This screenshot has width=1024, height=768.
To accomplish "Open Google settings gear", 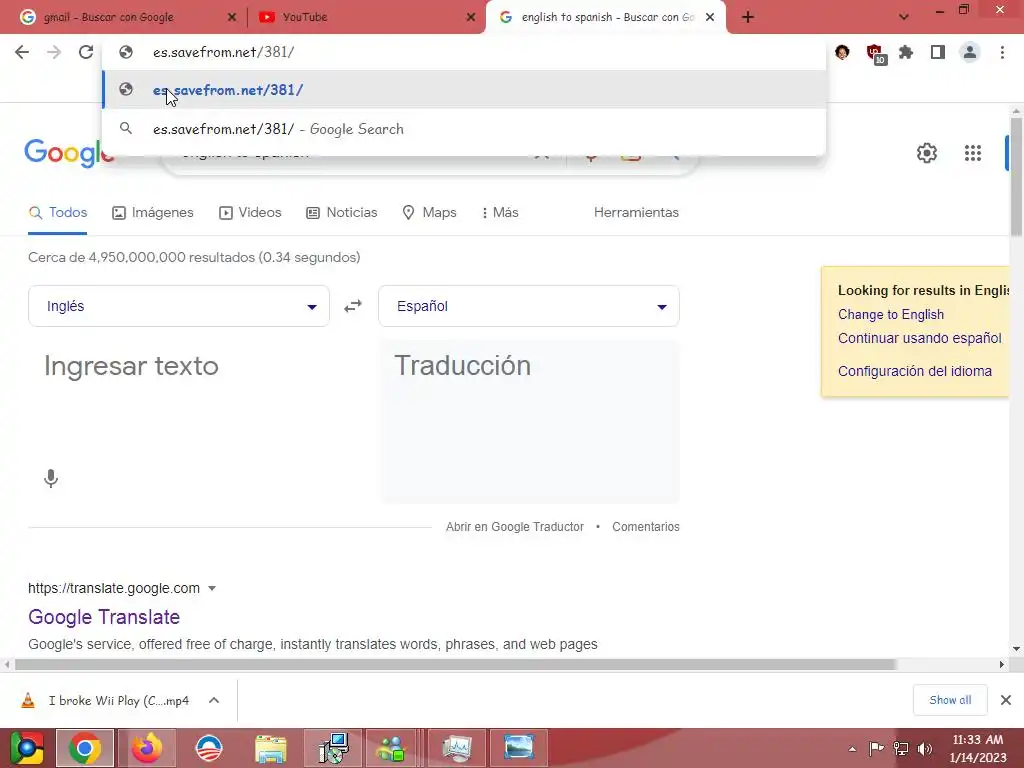I will coord(927,153).
